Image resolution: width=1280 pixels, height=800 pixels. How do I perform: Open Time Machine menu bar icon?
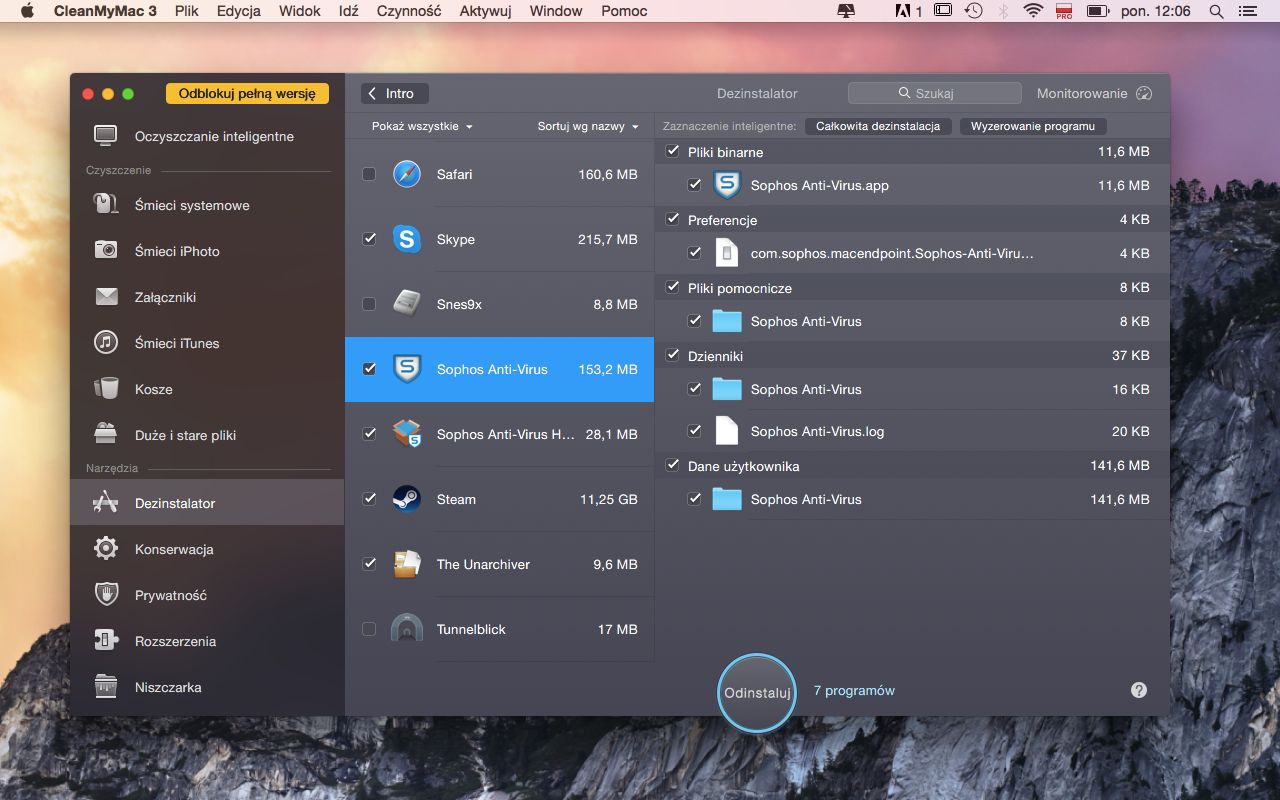pyautogui.click(x=973, y=11)
